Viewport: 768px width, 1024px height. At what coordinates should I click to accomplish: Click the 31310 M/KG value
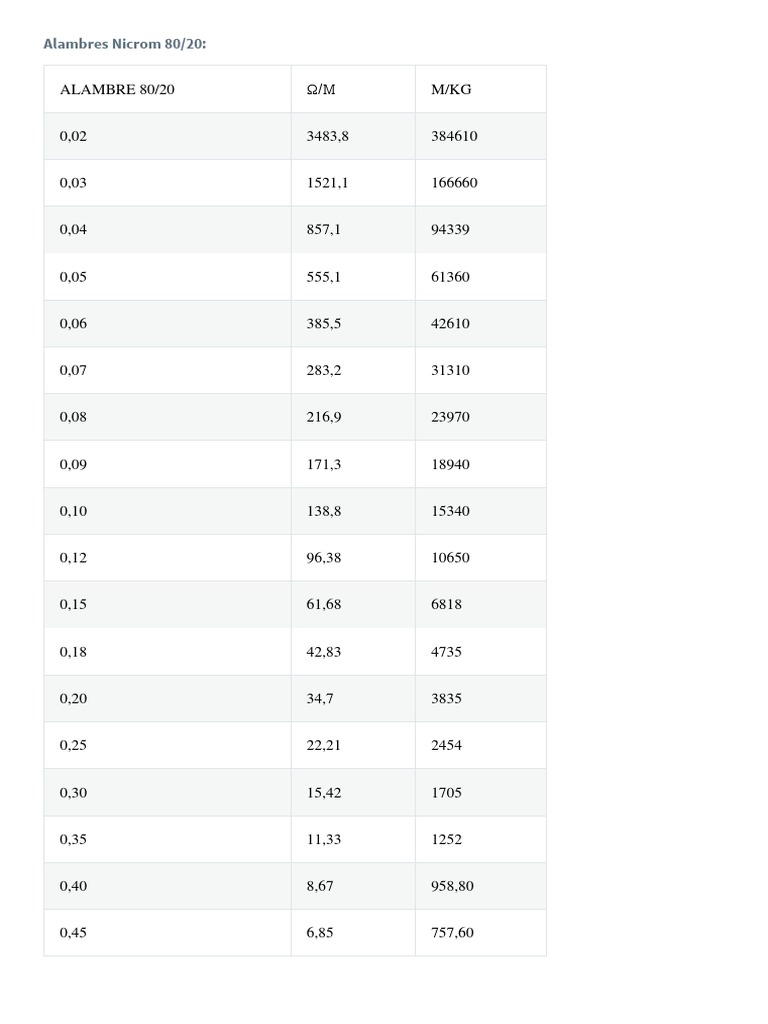450,370
